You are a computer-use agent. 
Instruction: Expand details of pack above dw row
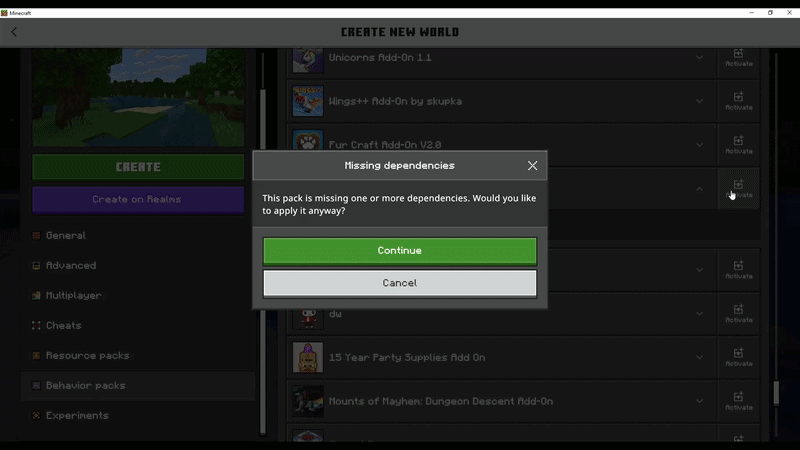click(699, 270)
